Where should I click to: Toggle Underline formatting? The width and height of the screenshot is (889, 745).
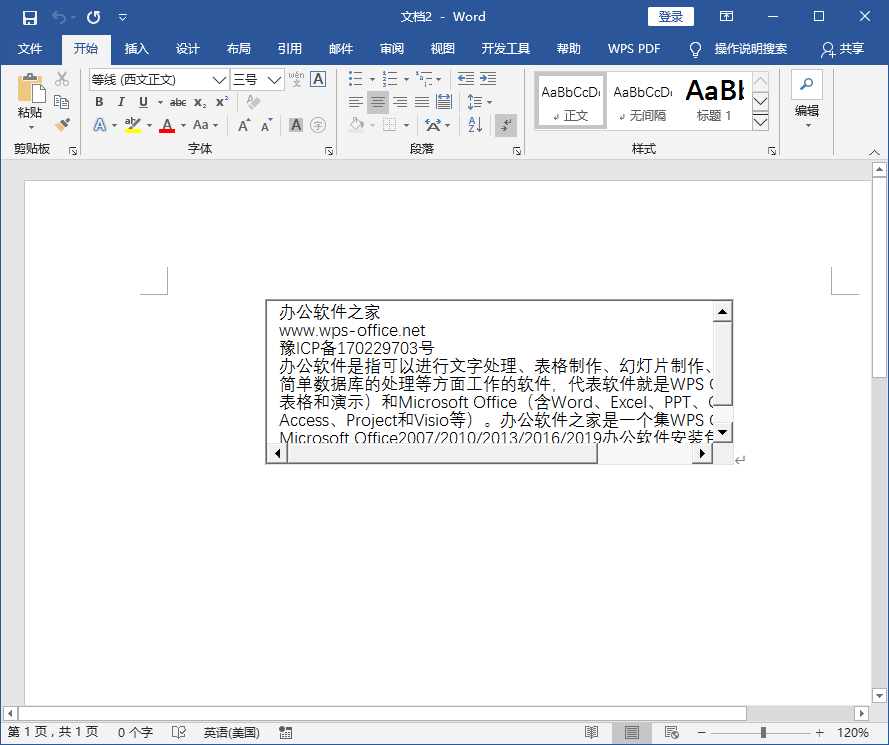143,102
